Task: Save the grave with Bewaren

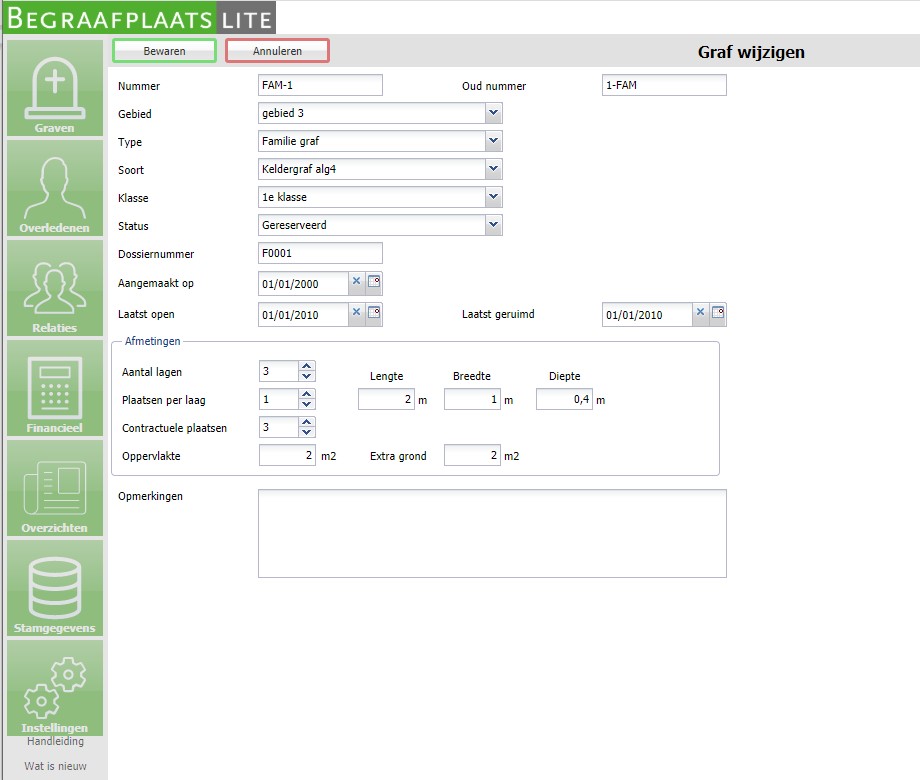Action: pos(164,51)
